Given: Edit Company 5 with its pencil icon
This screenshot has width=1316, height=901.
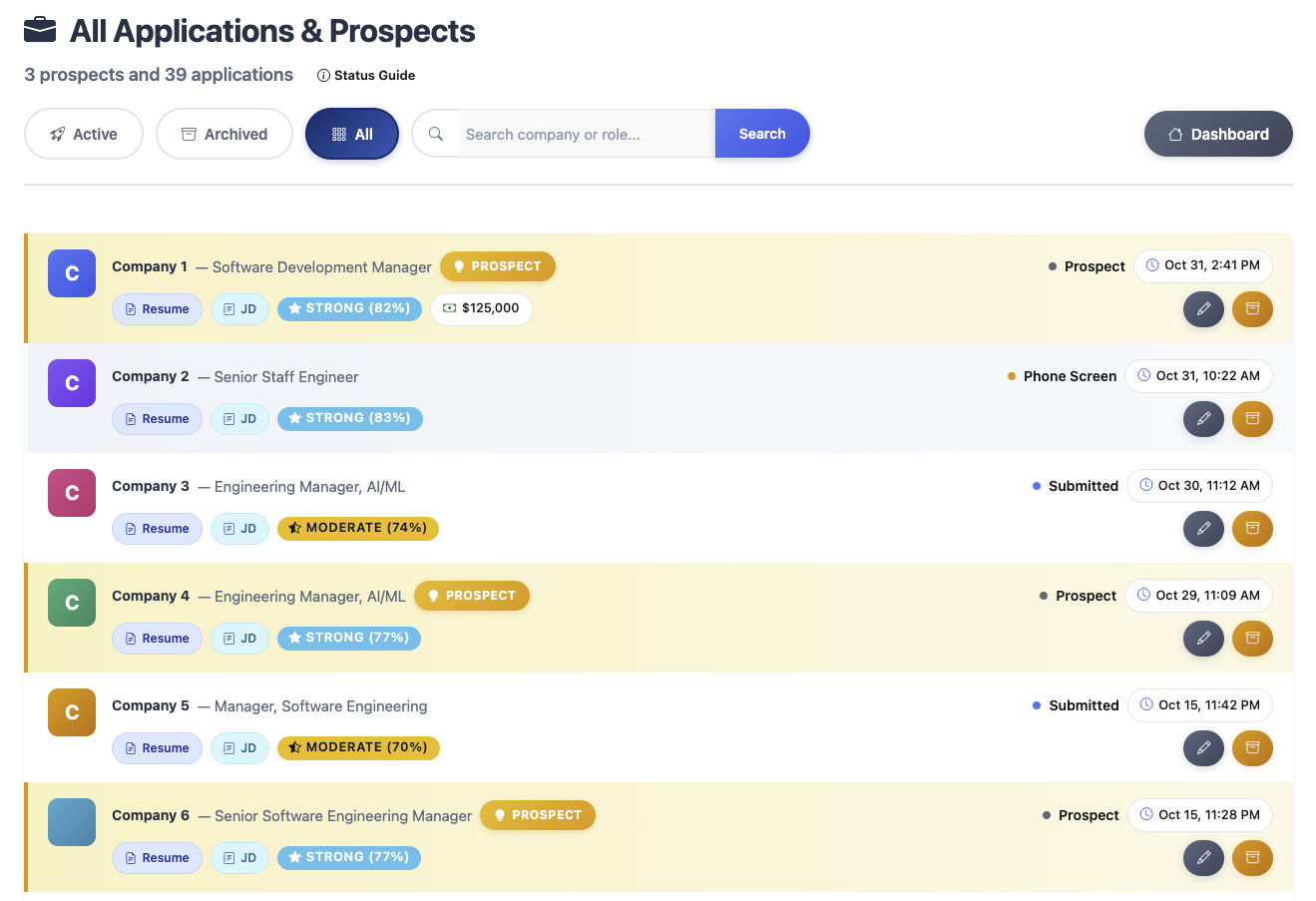Looking at the screenshot, I should point(1203,748).
